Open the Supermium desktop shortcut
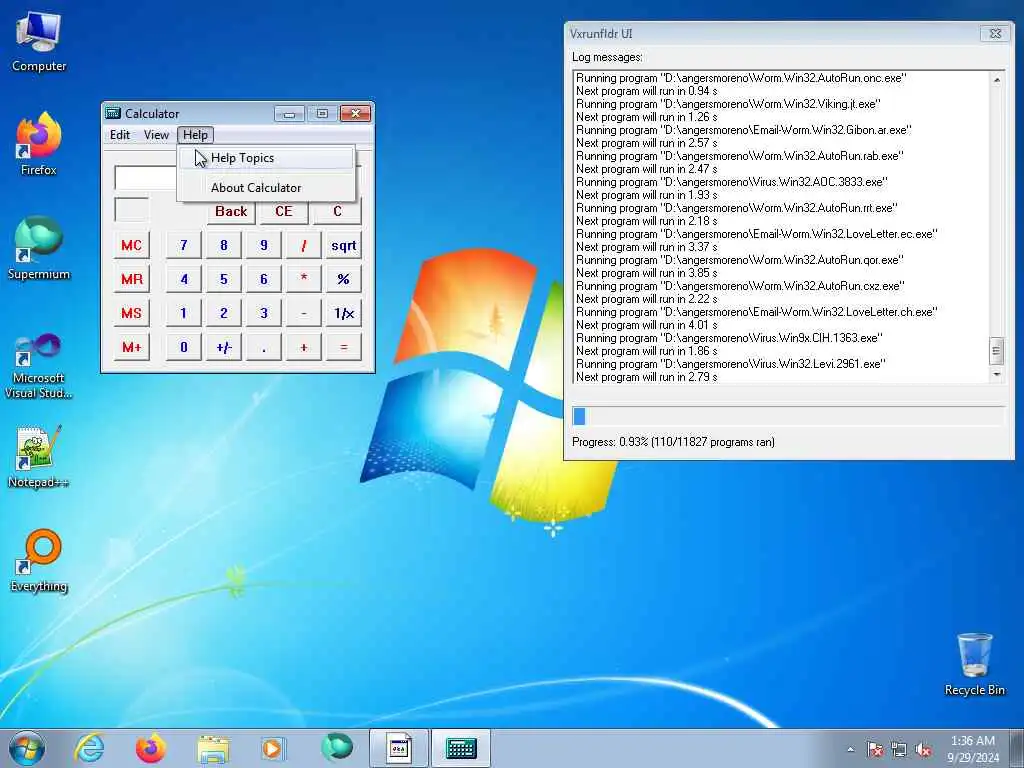This screenshot has height=768, width=1024. coord(39,248)
